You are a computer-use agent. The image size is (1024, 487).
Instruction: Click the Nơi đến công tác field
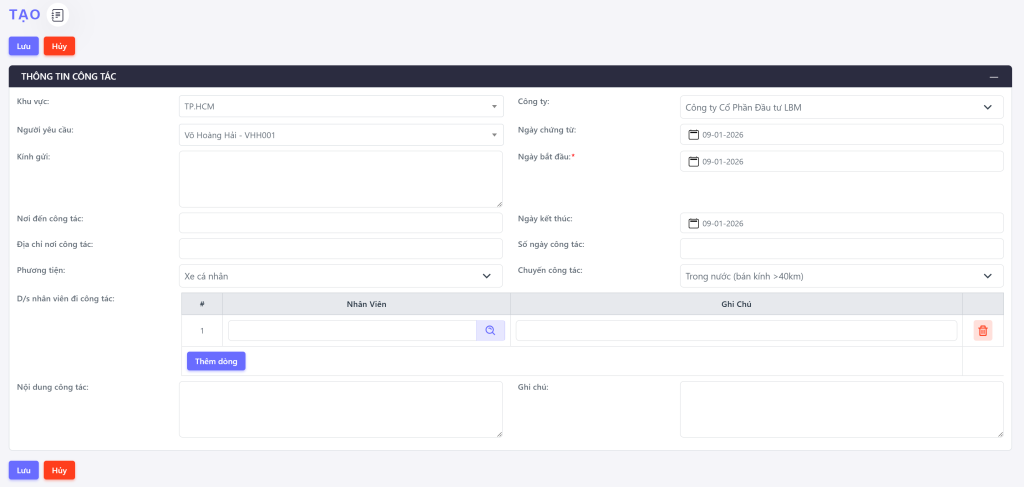(x=340, y=223)
